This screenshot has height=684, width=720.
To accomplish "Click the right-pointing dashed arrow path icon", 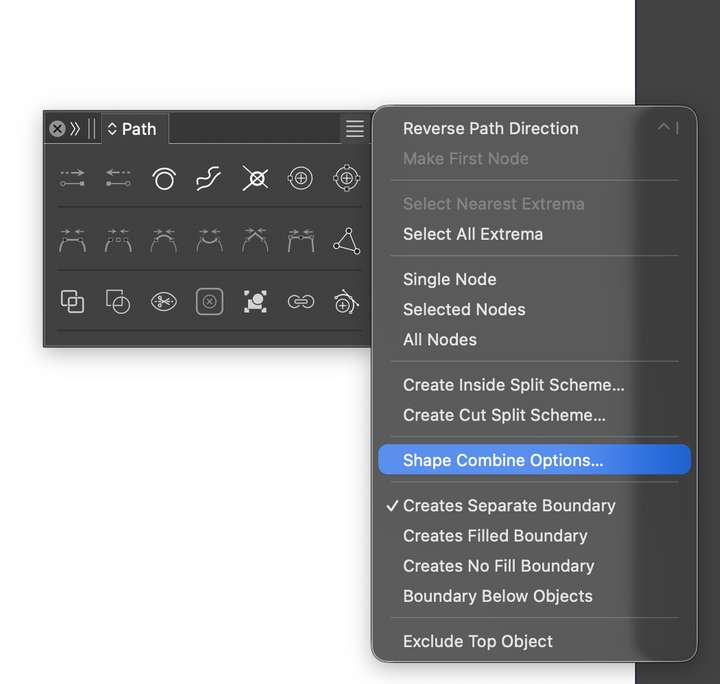I will (x=72, y=179).
